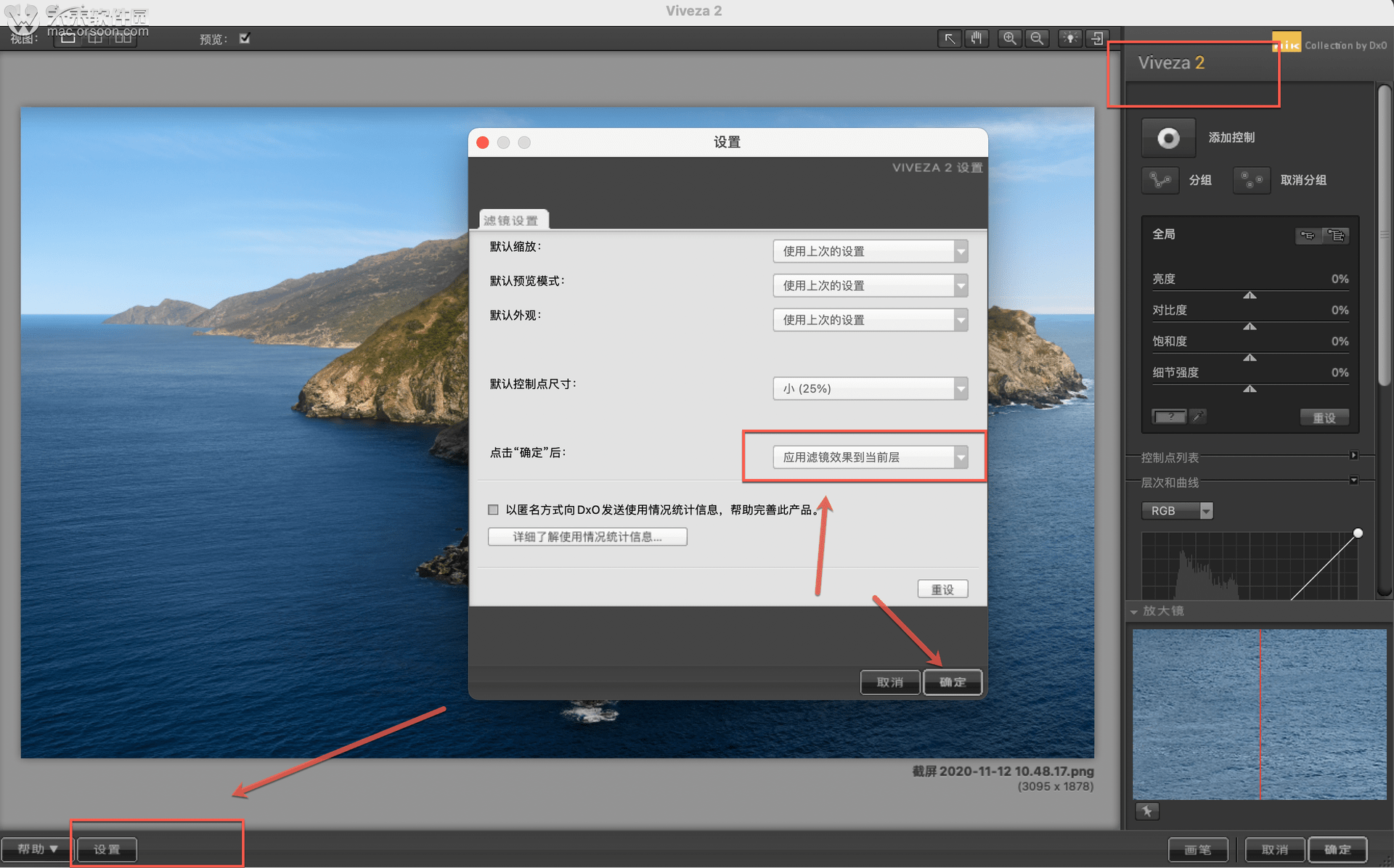Click the filename 截屏 2020-11-12 10.48.17.png
1394x868 pixels.
point(1003,771)
